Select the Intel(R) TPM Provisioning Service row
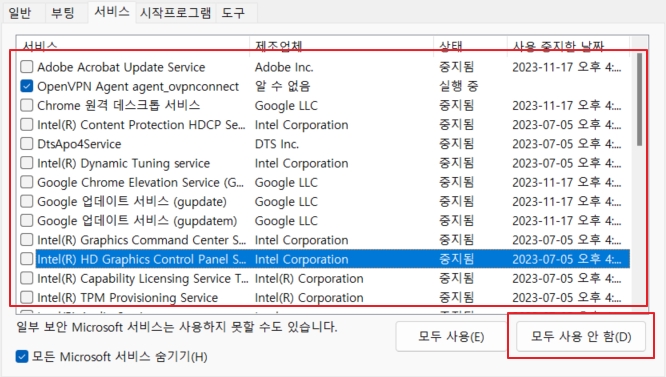This screenshot has width=666, height=377. click(x=325, y=297)
